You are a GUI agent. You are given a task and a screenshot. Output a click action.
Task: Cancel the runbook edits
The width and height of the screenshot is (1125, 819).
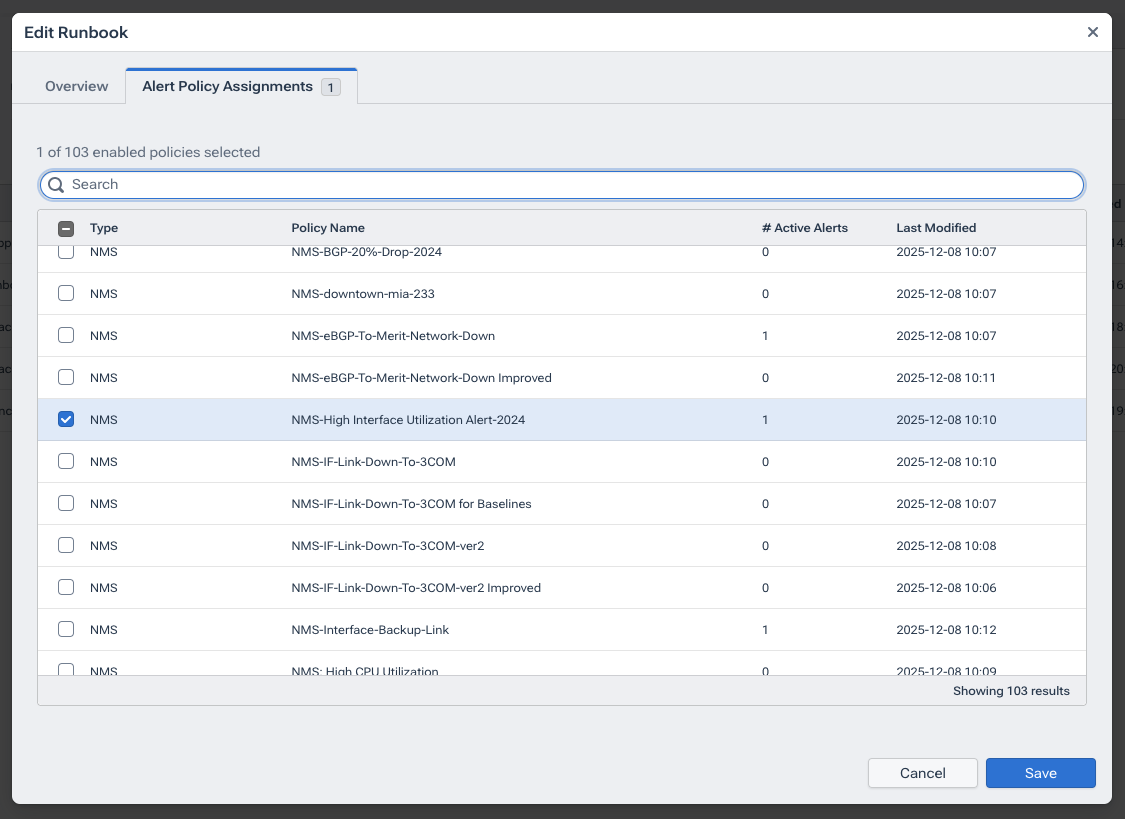pos(922,772)
